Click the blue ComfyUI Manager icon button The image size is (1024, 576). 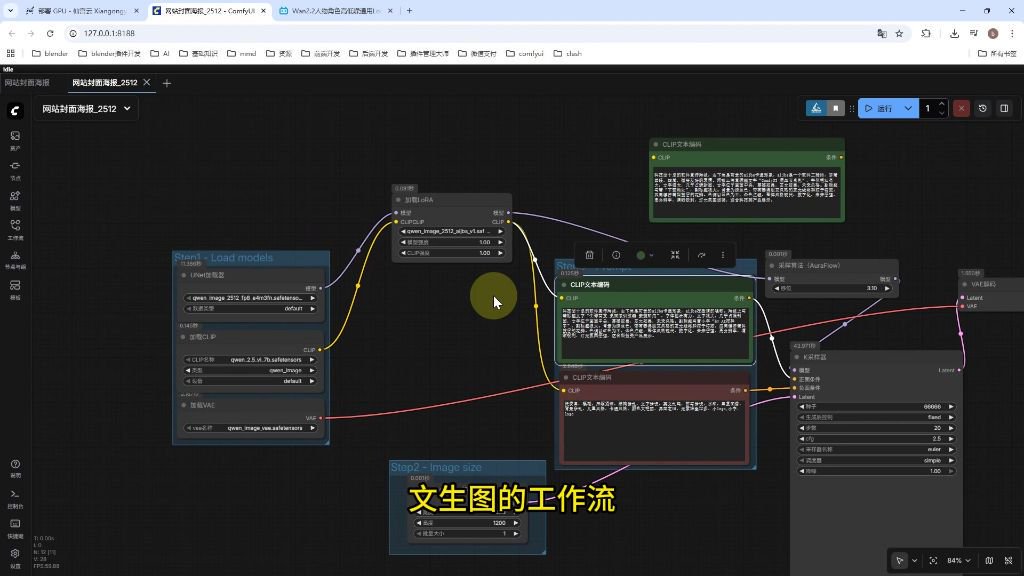(816, 108)
